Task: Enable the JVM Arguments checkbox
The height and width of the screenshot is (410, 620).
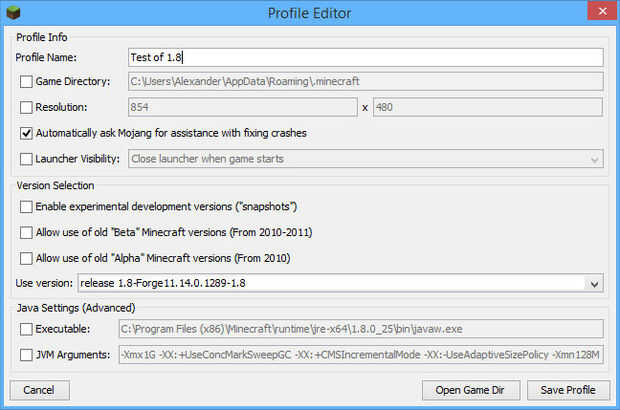Action: coord(26,355)
